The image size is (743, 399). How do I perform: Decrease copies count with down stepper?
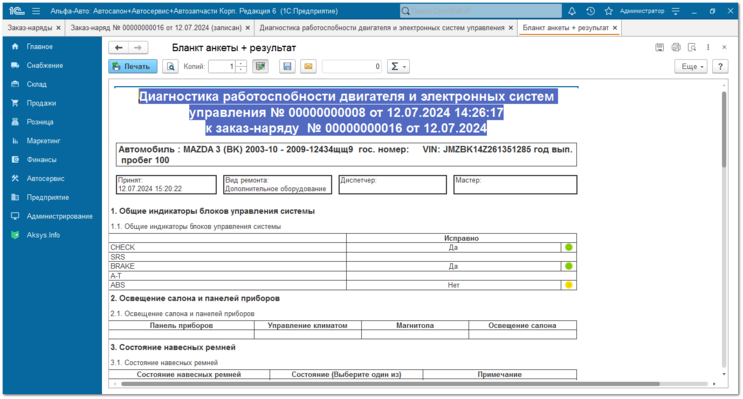click(x=241, y=70)
